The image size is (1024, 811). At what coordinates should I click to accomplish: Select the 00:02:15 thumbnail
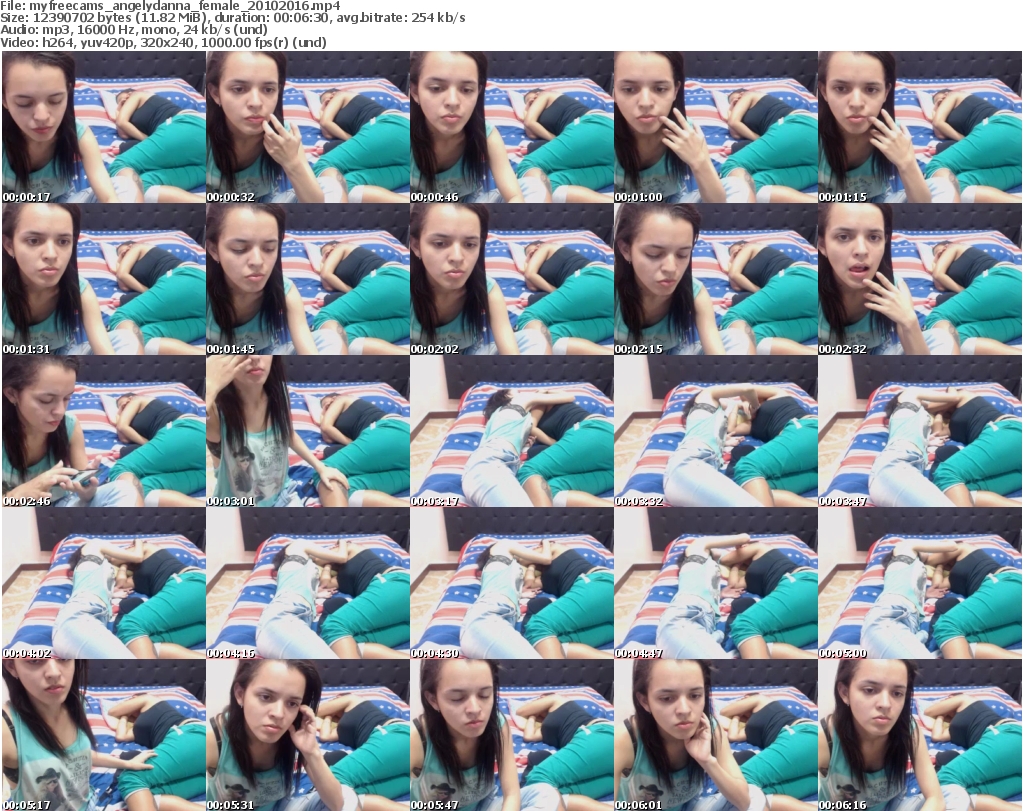pyautogui.click(x=715, y=279)
